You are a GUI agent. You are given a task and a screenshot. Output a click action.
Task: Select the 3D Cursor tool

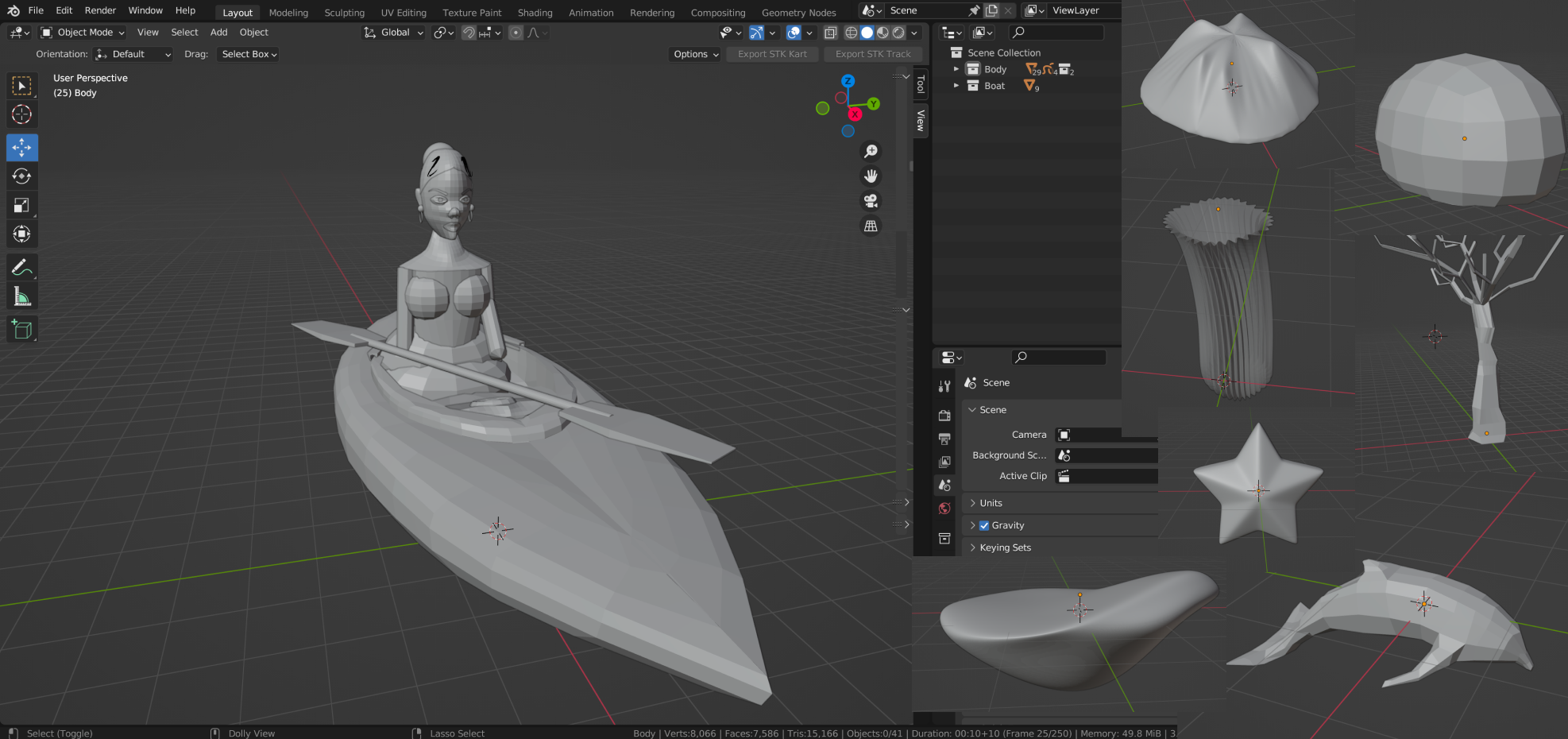[21, 114]
